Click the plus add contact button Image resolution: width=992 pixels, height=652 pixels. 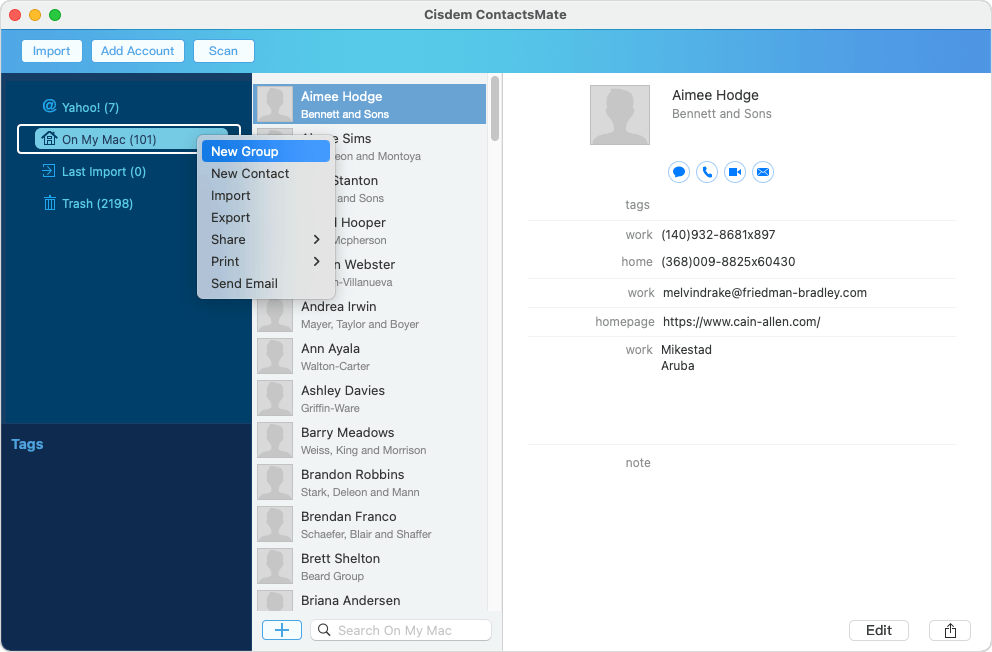(x=282, y=630)
